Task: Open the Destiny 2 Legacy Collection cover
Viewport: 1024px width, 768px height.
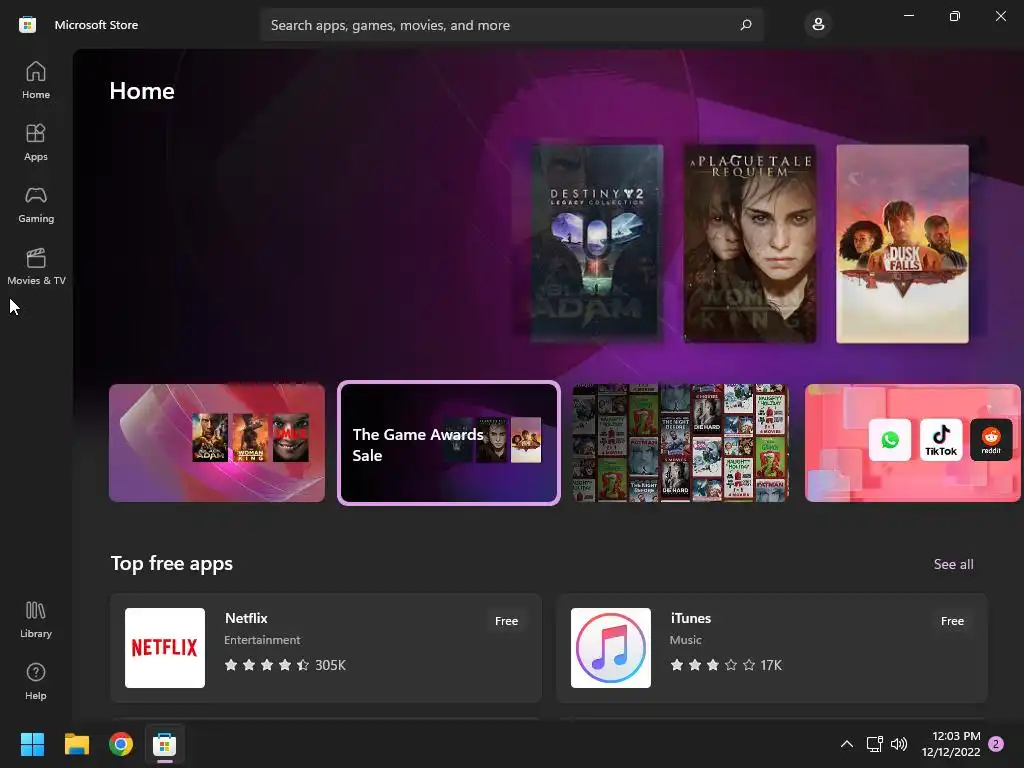Action: pyautogui.click(x=597, y=244)
